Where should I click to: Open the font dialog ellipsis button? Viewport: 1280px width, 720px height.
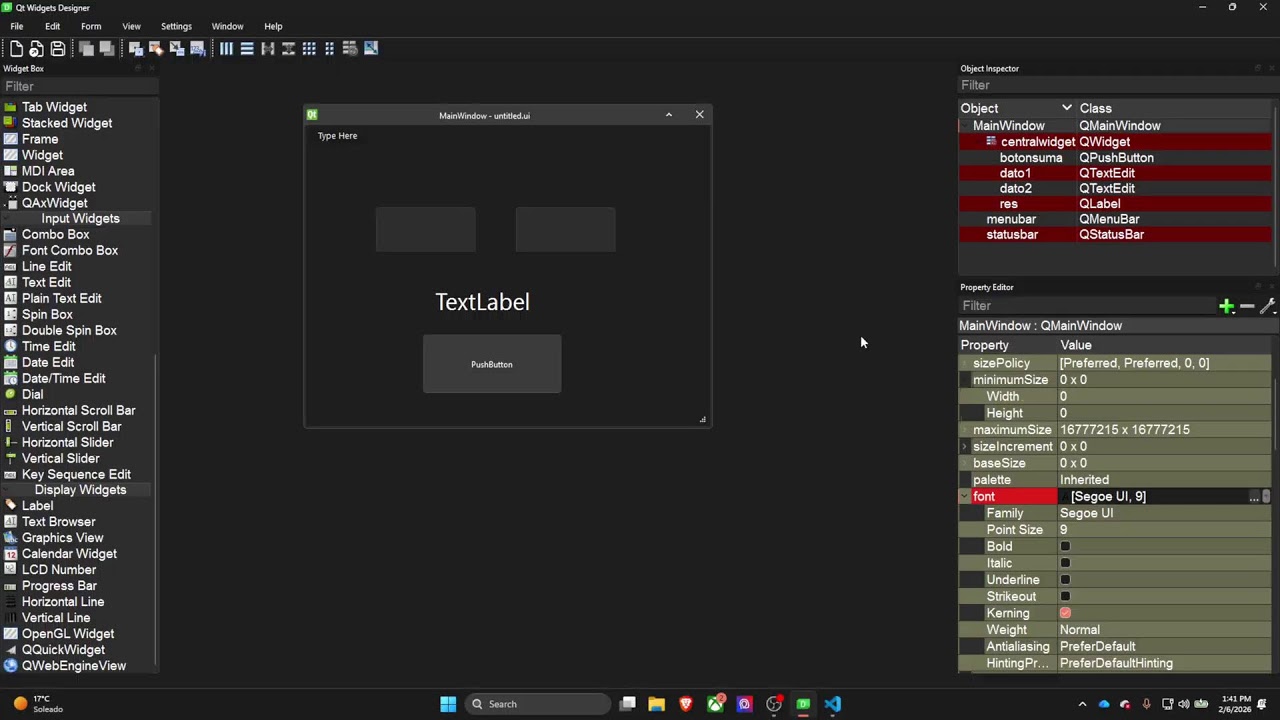tap(1254, 497)
